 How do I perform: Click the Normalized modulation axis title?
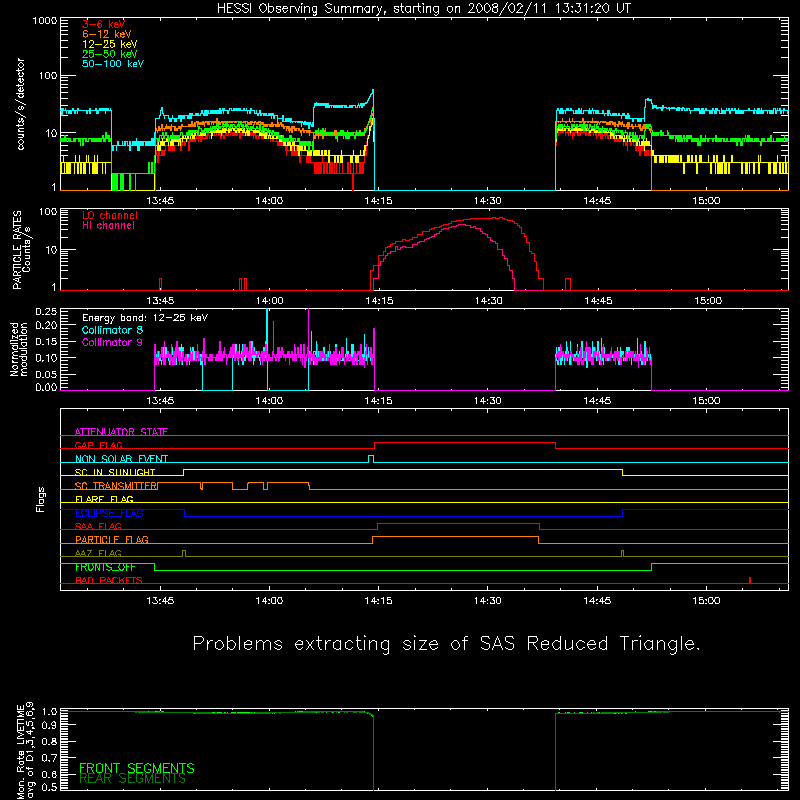click(19, 349)
